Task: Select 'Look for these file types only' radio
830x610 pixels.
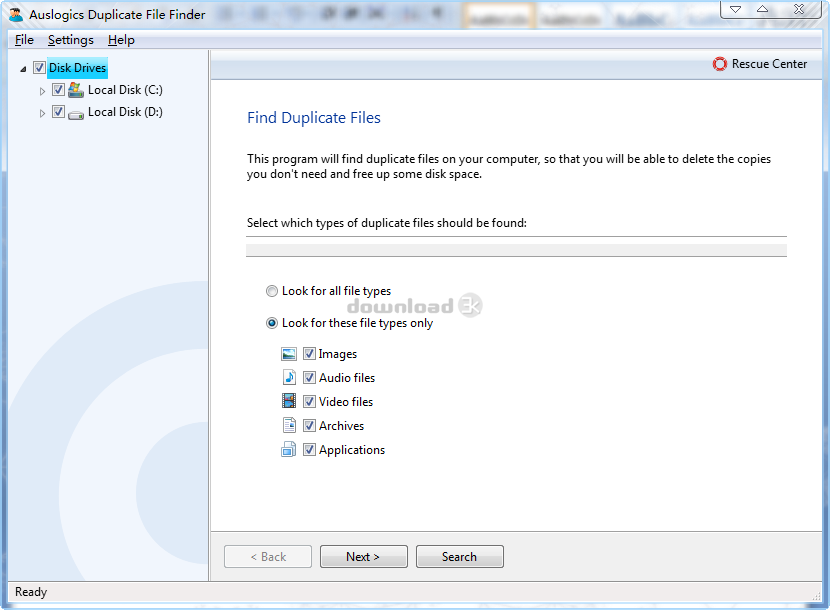Action: coord(272,323)
